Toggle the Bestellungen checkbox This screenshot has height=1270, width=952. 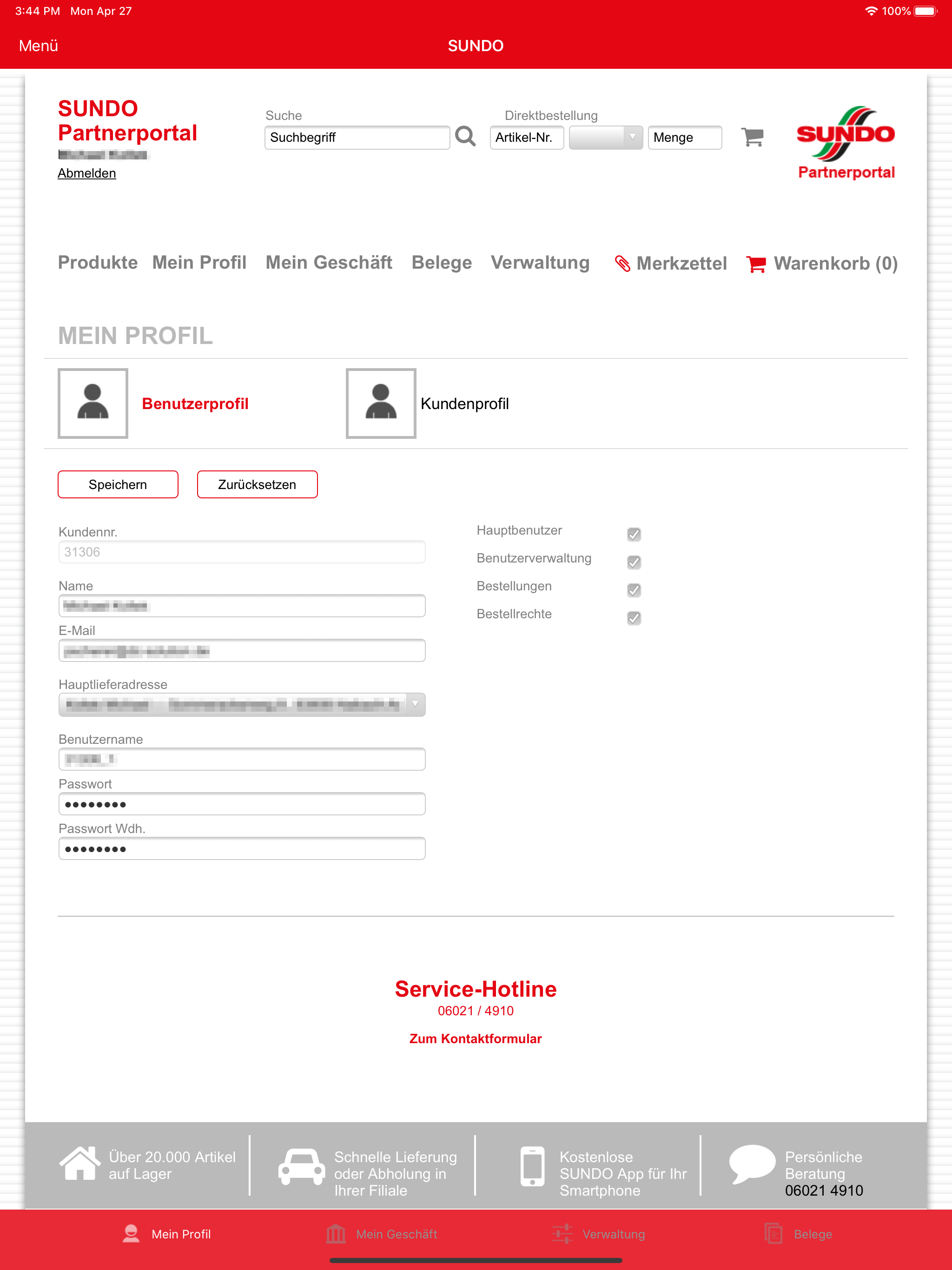[x=634, y=590]
